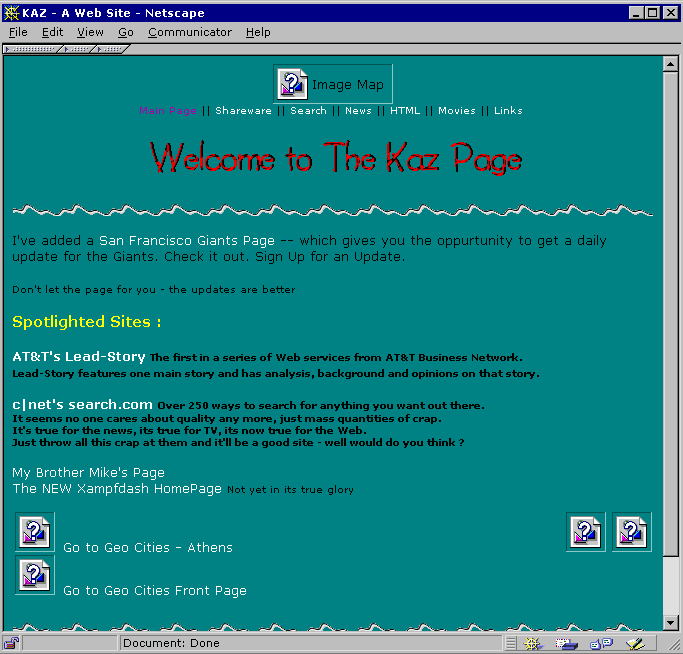Click Sign Up for an Update text
The width and height of the screenshot is (683, 654).
tap(330, 257)
